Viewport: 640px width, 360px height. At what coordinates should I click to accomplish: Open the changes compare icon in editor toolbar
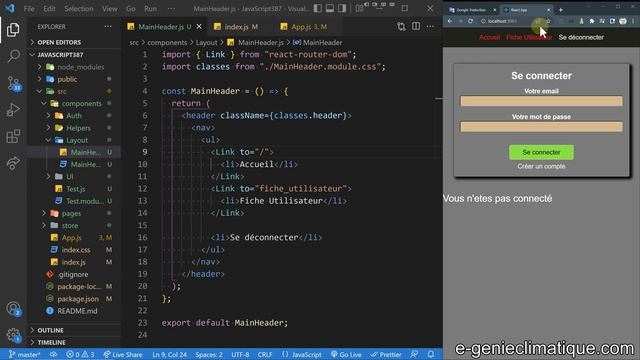click(x=401, y=27)
